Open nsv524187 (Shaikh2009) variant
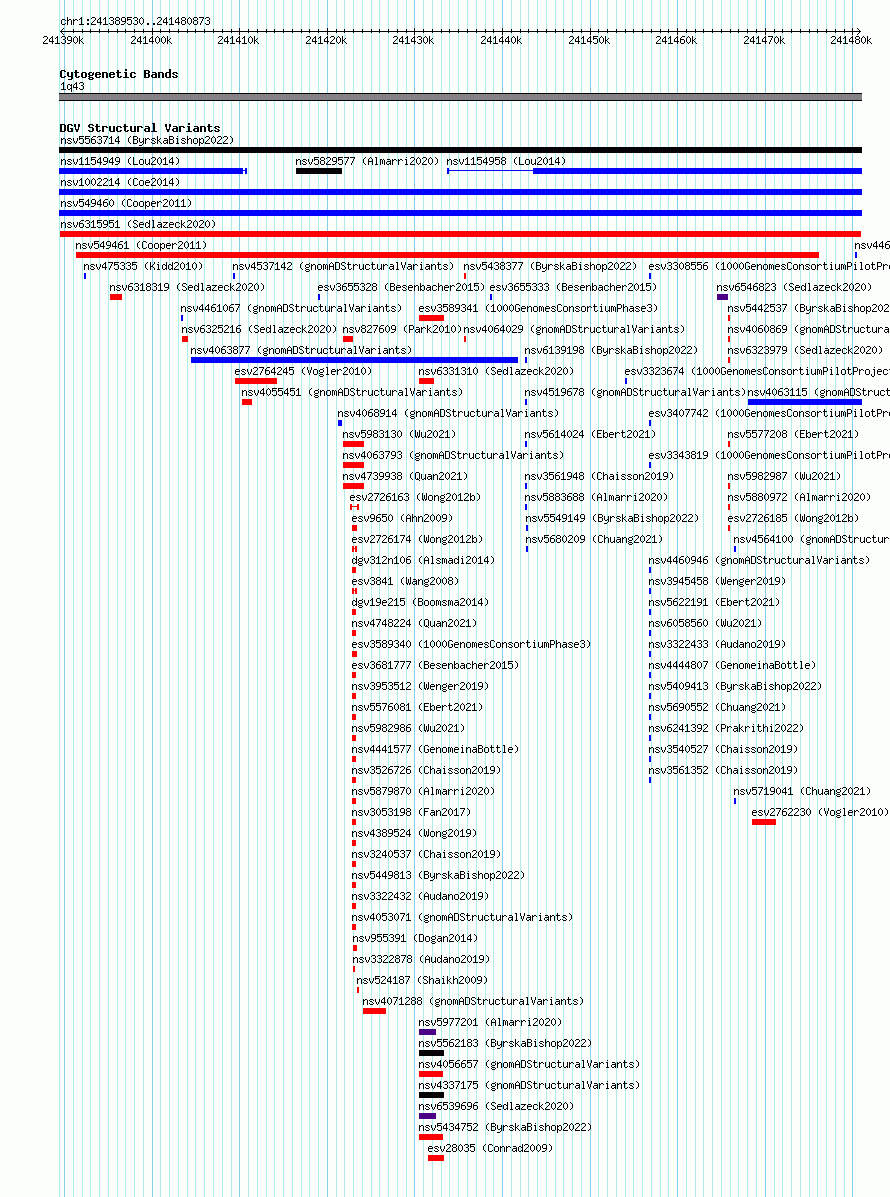The height and width of the screenshot is (1197, 890). click(x=422, y=980)
